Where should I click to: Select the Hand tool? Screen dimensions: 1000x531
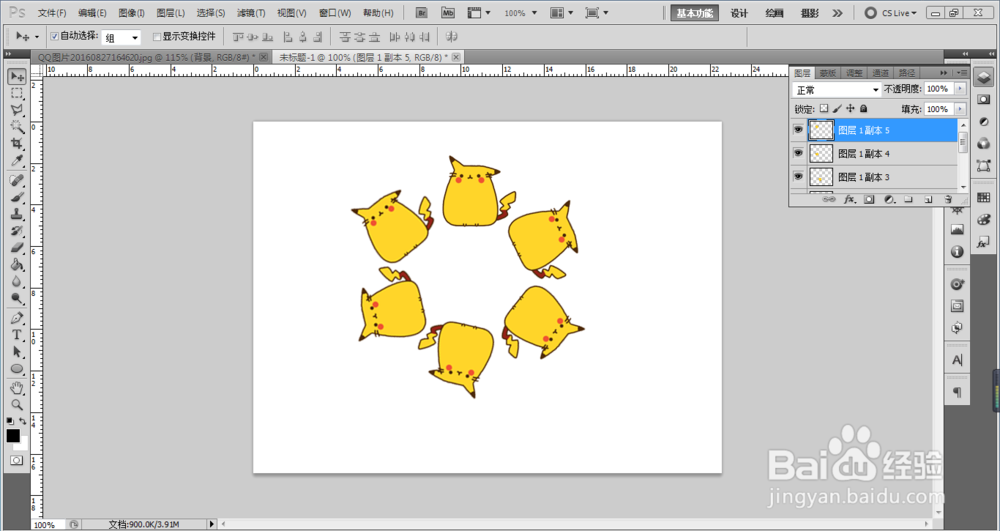click(x=17, y=388)
